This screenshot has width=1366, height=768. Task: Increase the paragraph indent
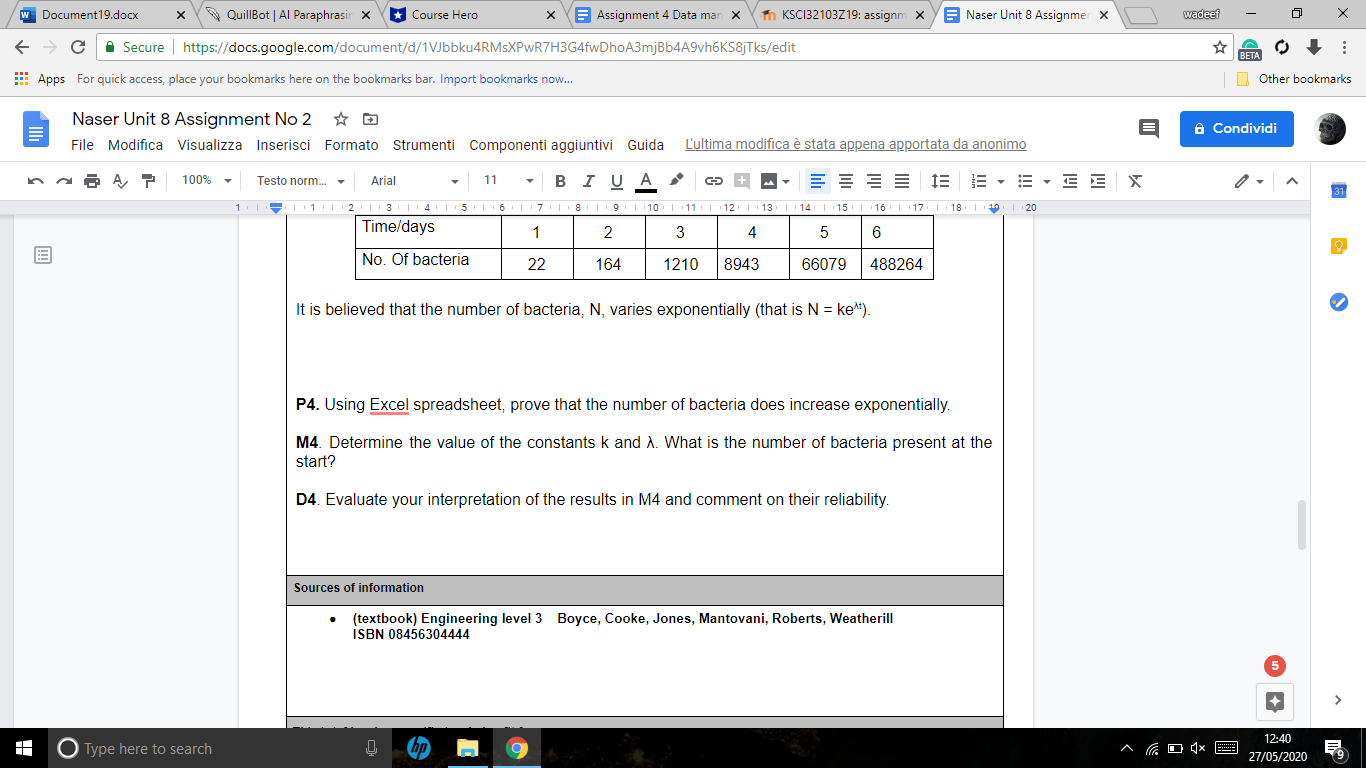point(1098,181)
